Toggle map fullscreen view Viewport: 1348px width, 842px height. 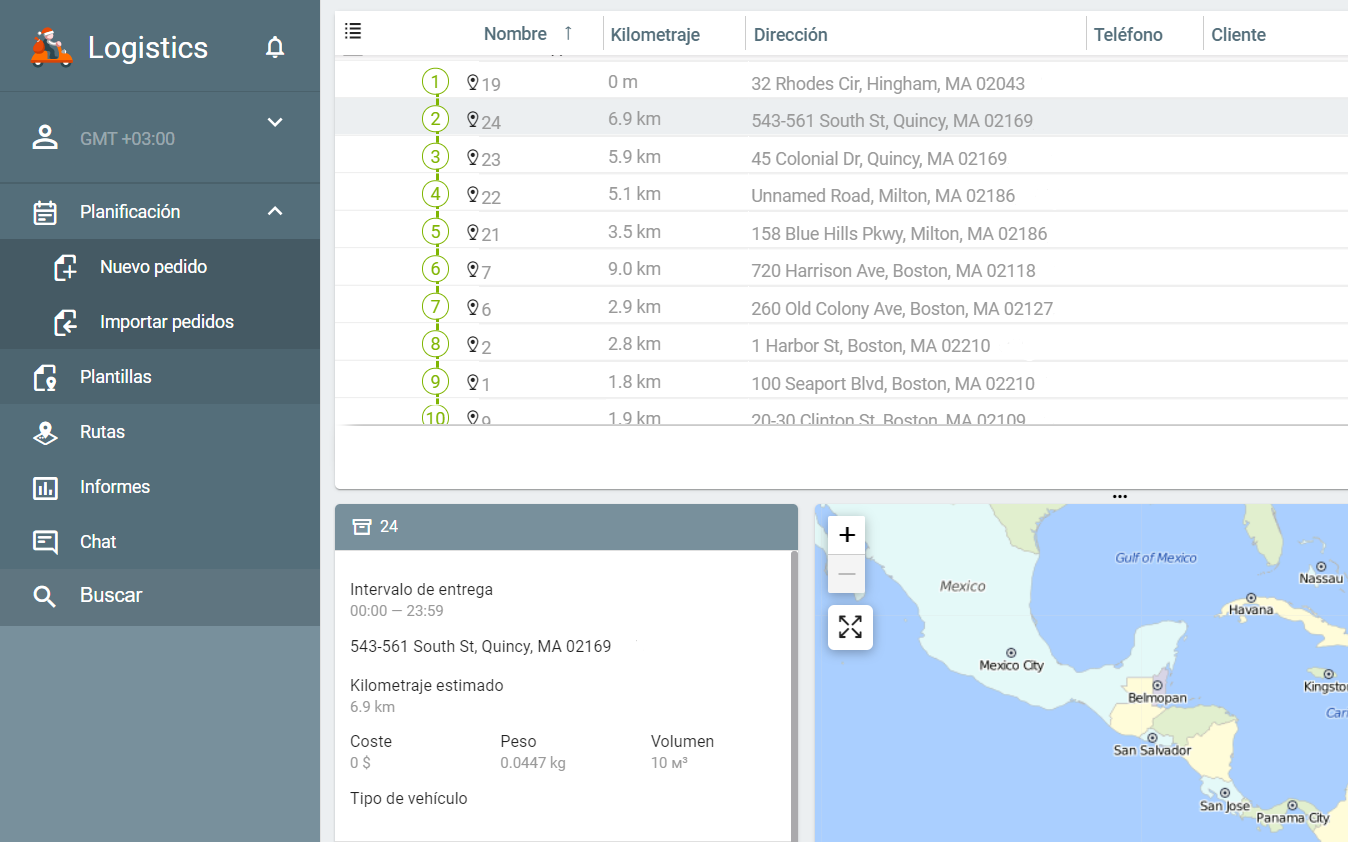pos(850,627)
